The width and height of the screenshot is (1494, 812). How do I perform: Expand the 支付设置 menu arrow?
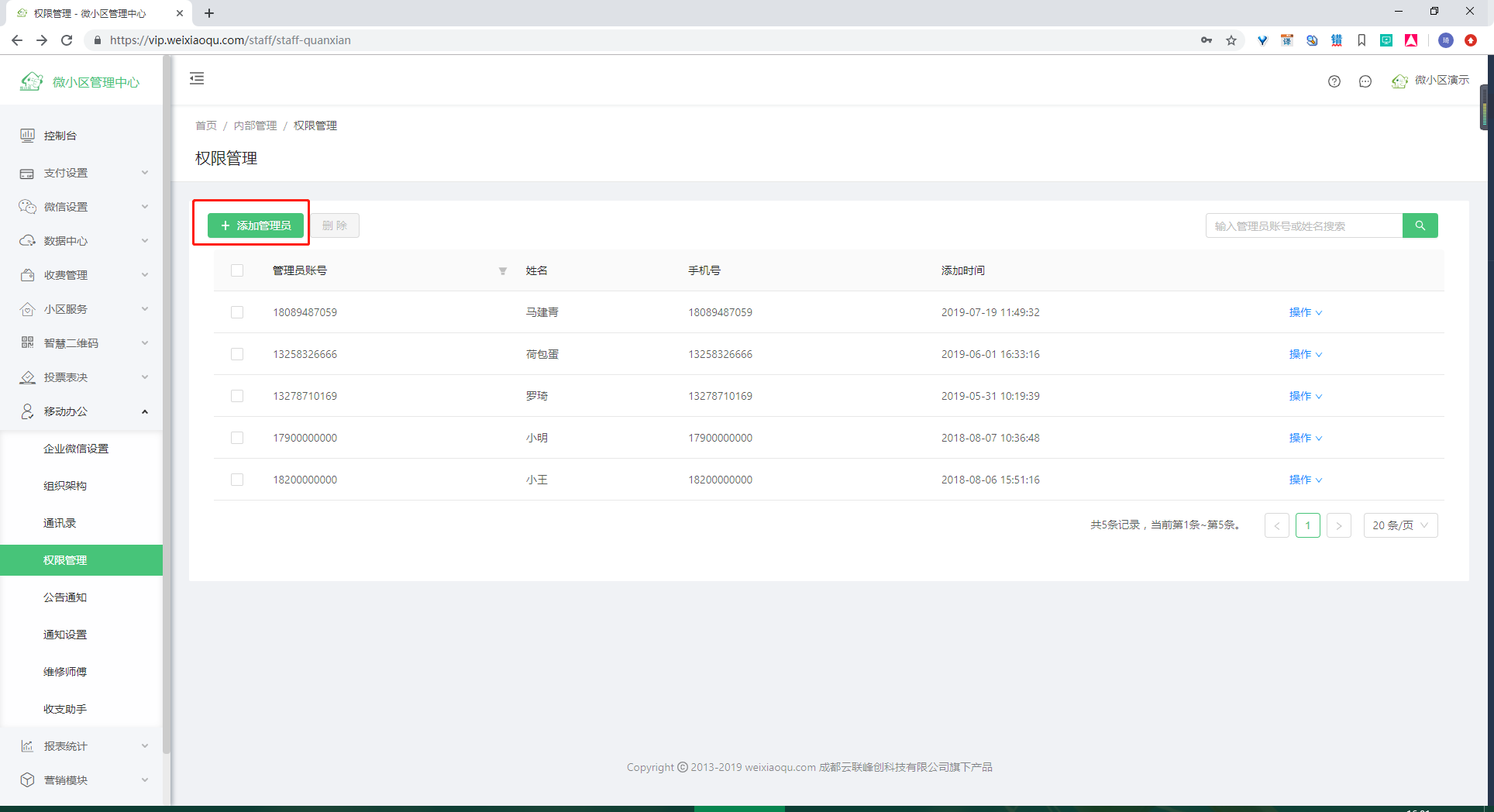click(145, 173)
